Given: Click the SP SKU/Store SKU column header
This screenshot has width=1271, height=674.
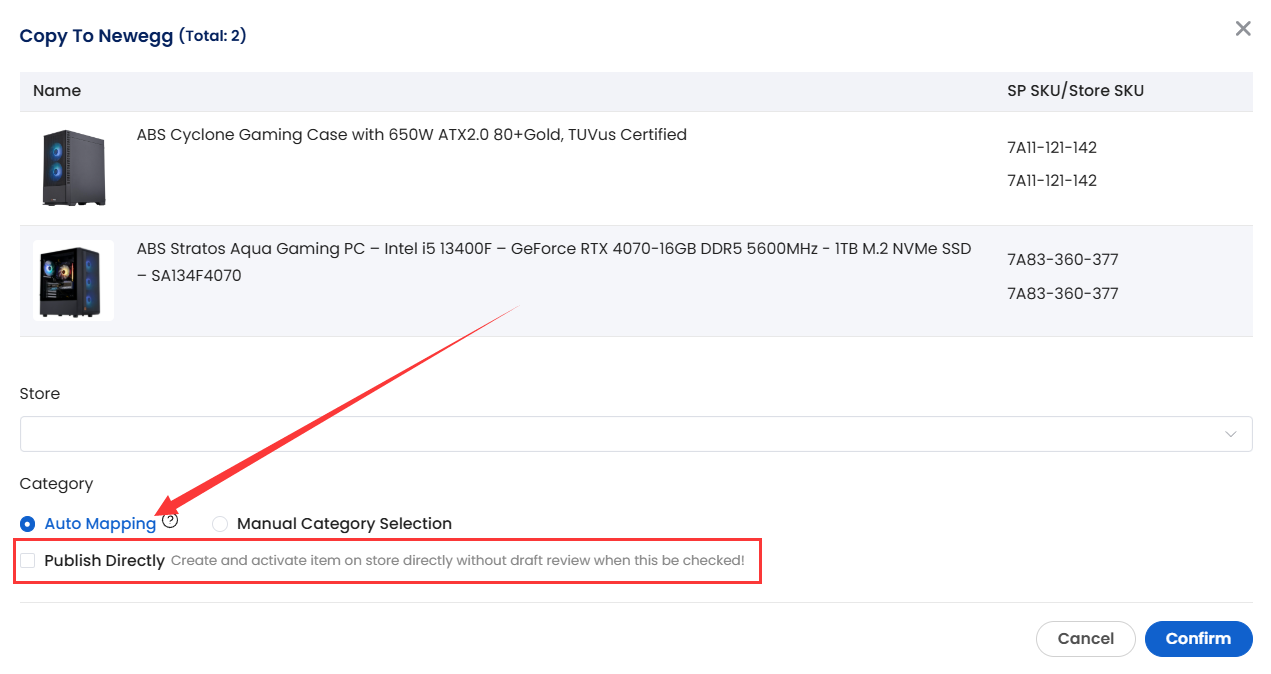Looking at the screenshot, I should pos(1075,91).
